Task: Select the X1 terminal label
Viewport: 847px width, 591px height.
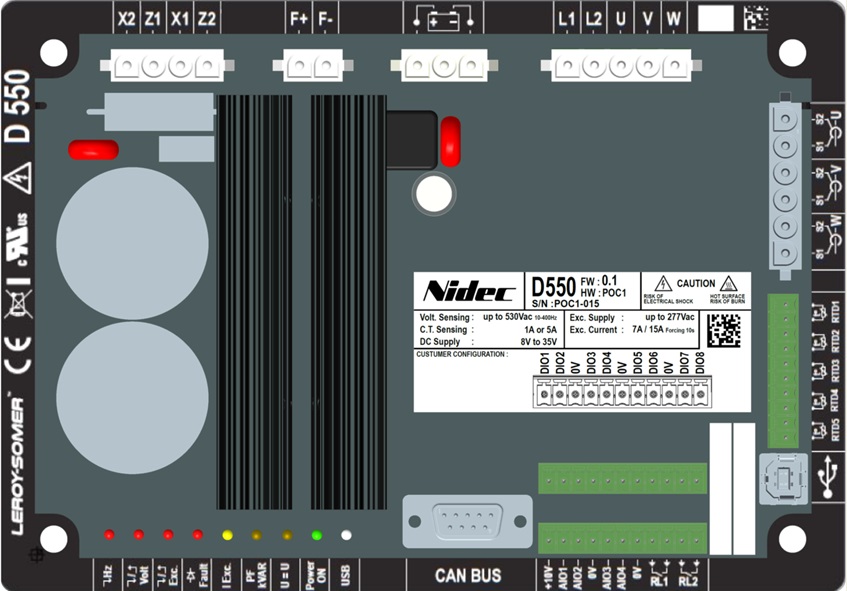Action: [180, 19]
